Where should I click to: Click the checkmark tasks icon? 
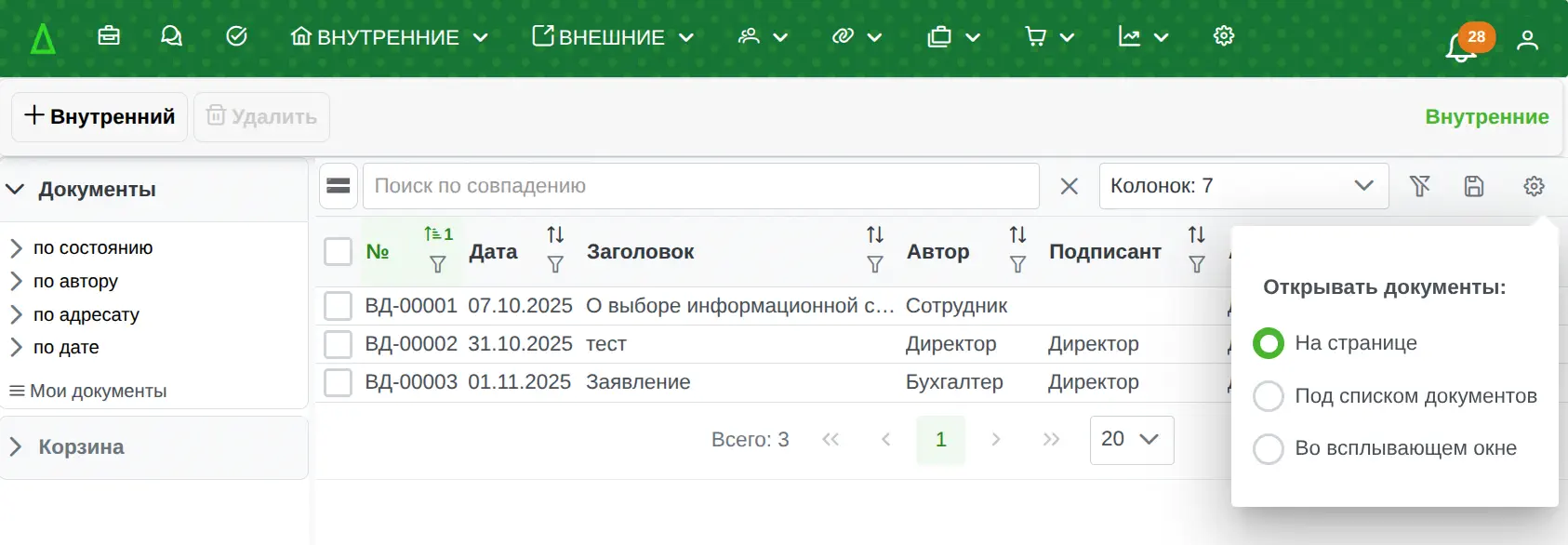[x=237, y=36]
